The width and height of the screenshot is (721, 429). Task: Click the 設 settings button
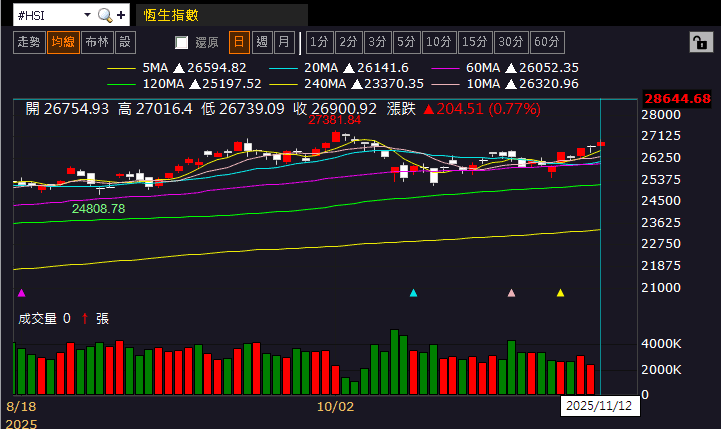coord(125,42)
